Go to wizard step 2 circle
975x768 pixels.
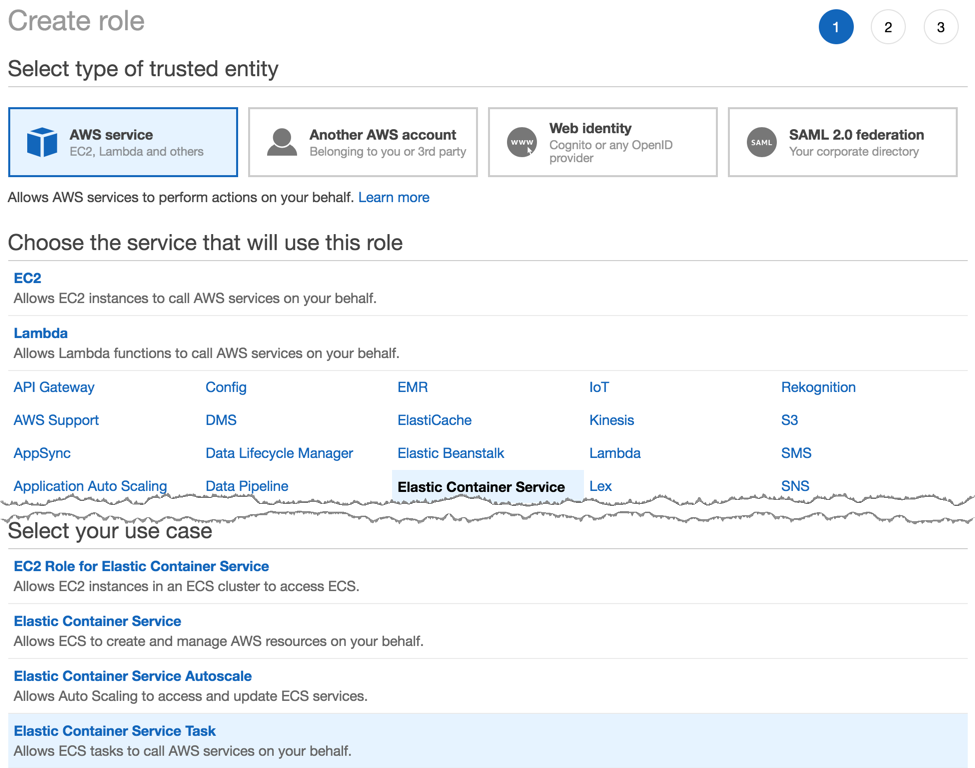(888, 27)
